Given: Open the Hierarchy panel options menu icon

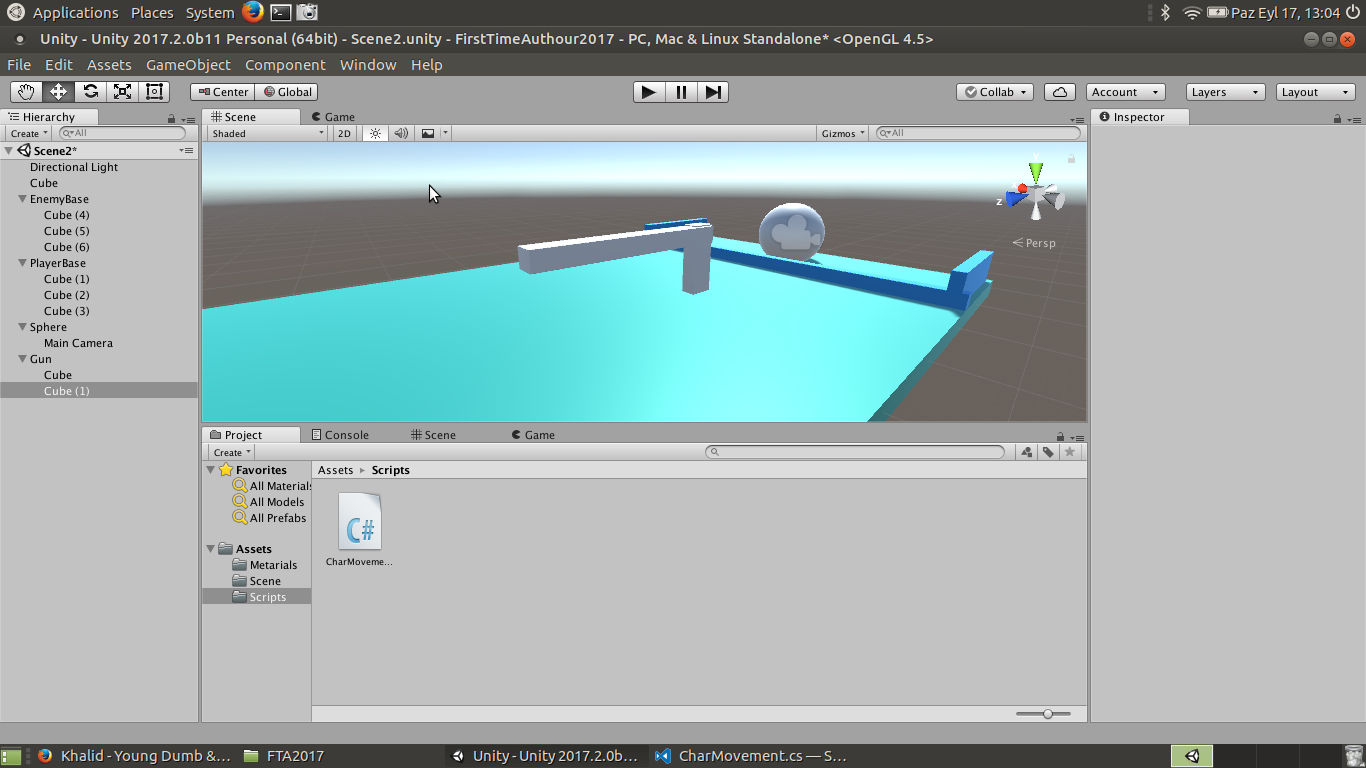Looking at the screenshot, I should 186,118.
